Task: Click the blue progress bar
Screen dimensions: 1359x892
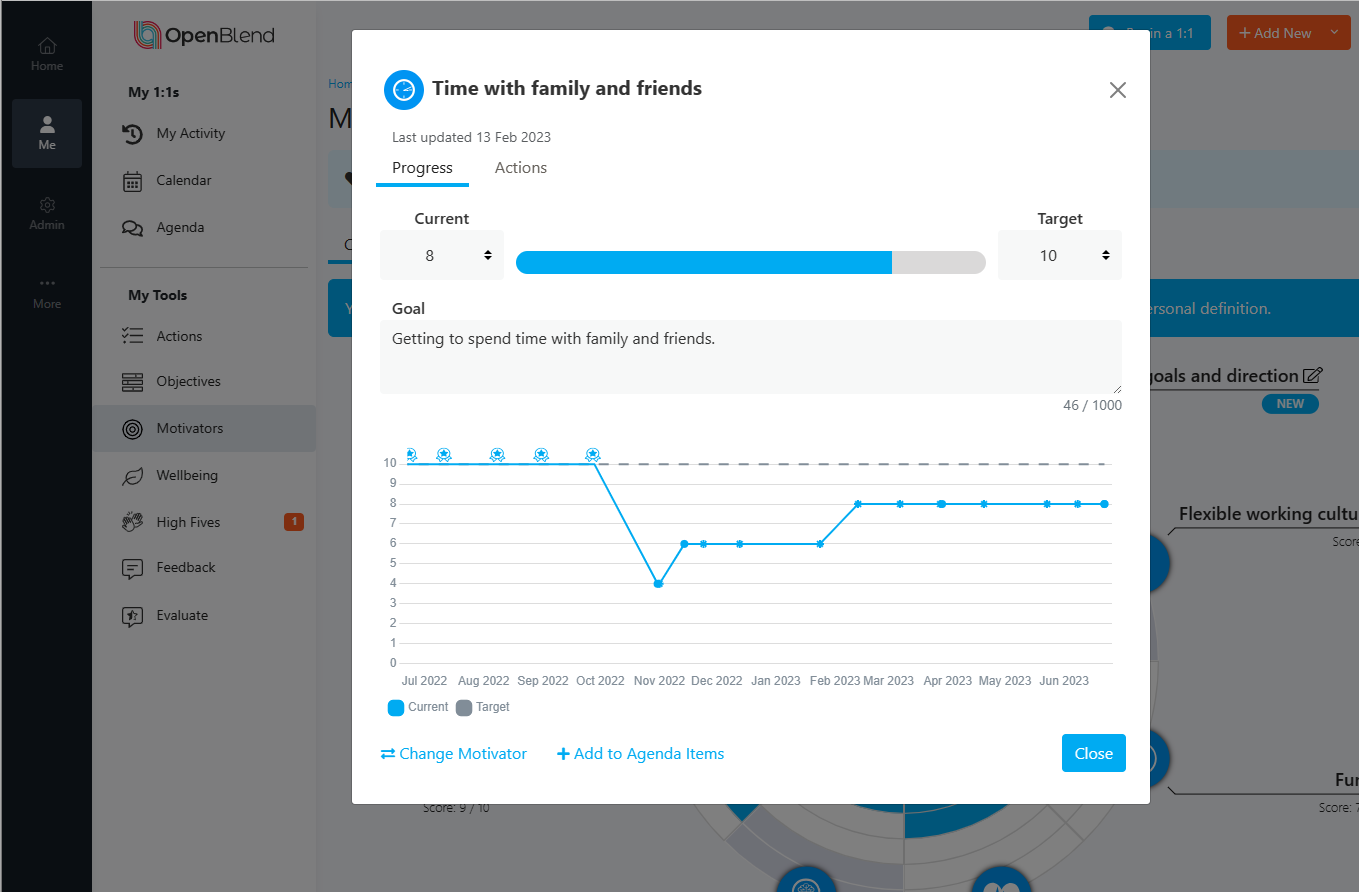Action: [751, 262]
